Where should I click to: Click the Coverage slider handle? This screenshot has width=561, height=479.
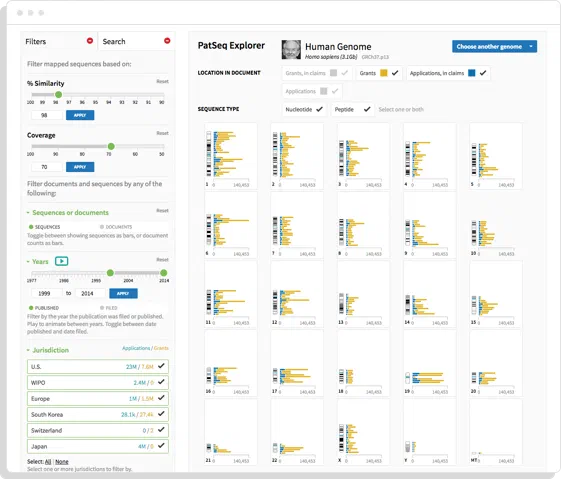(x=111, y=146)
